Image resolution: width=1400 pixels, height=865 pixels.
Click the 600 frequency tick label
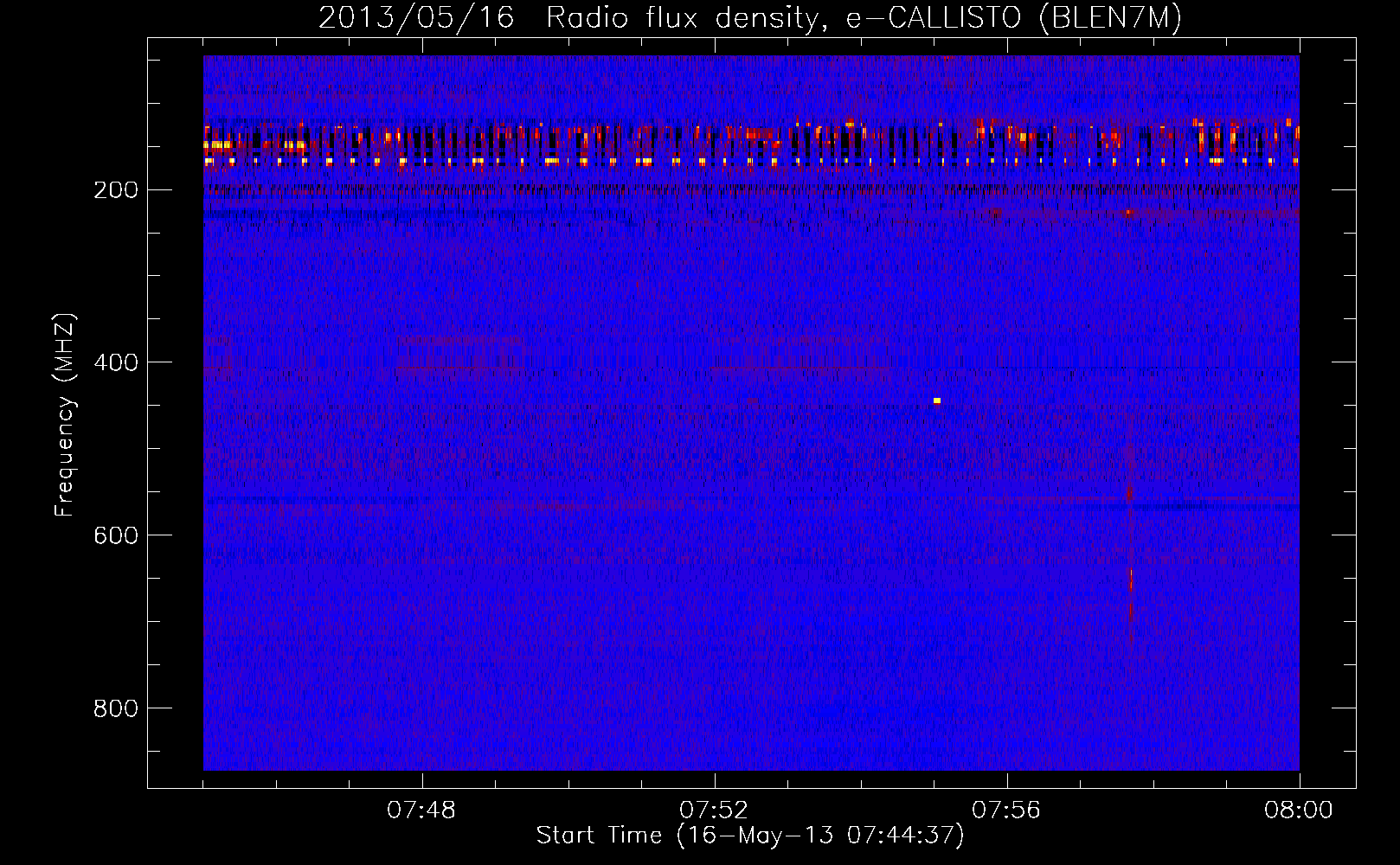coord(115,535)
